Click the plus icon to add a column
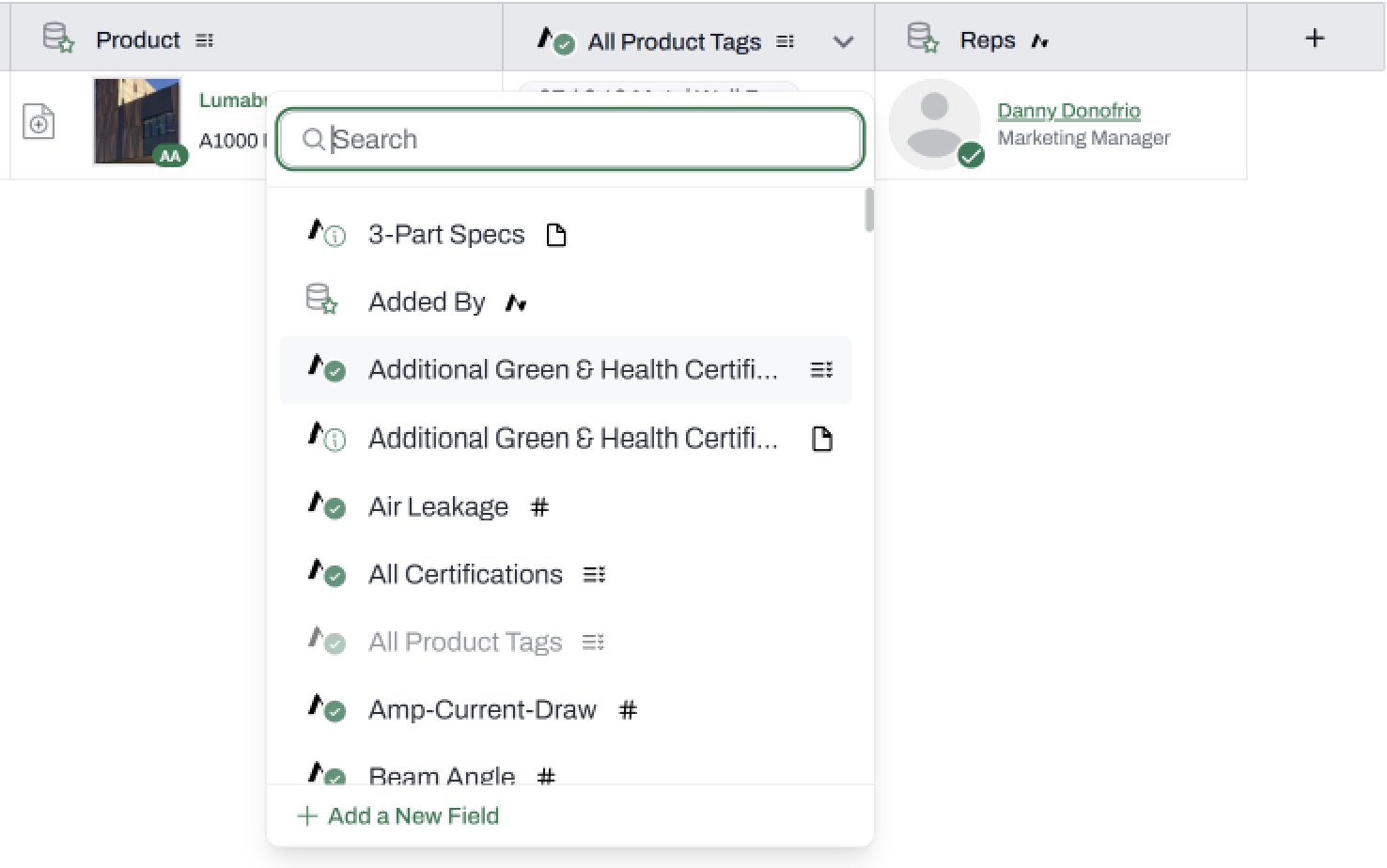Viewport: 1387px width, 868px height. click(x=1315, y=39)
